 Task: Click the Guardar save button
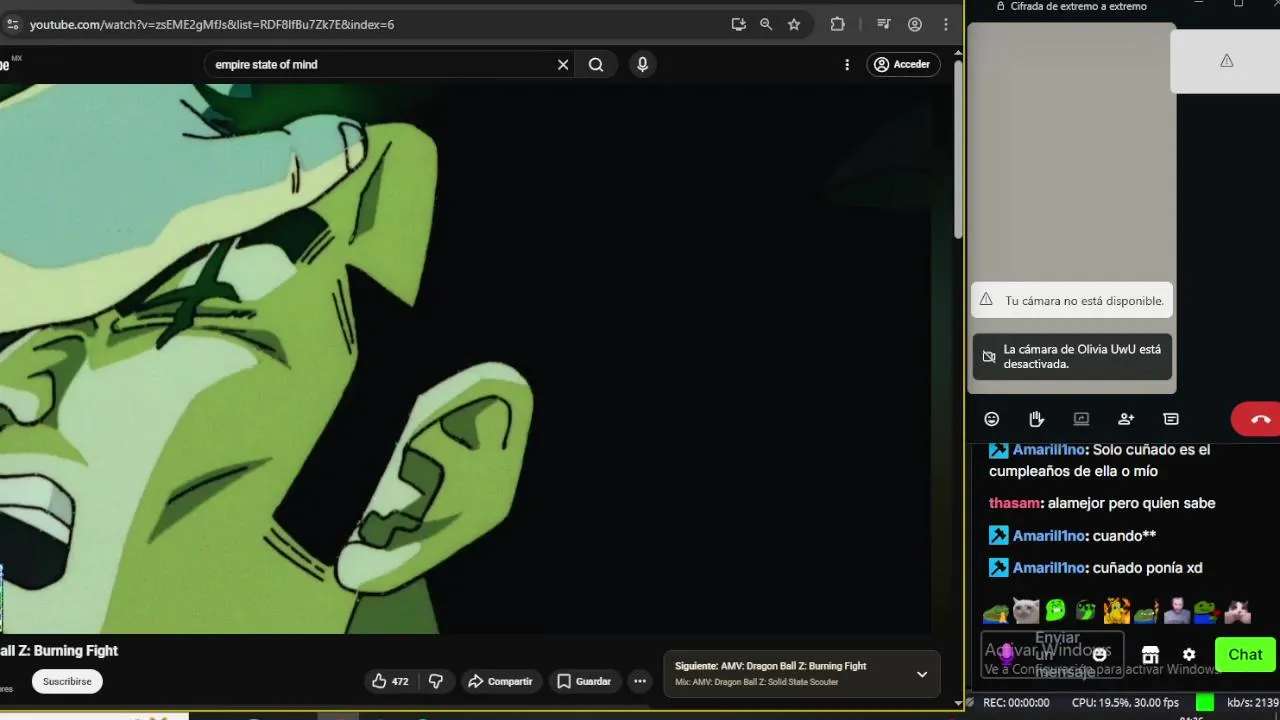[584, 681]
